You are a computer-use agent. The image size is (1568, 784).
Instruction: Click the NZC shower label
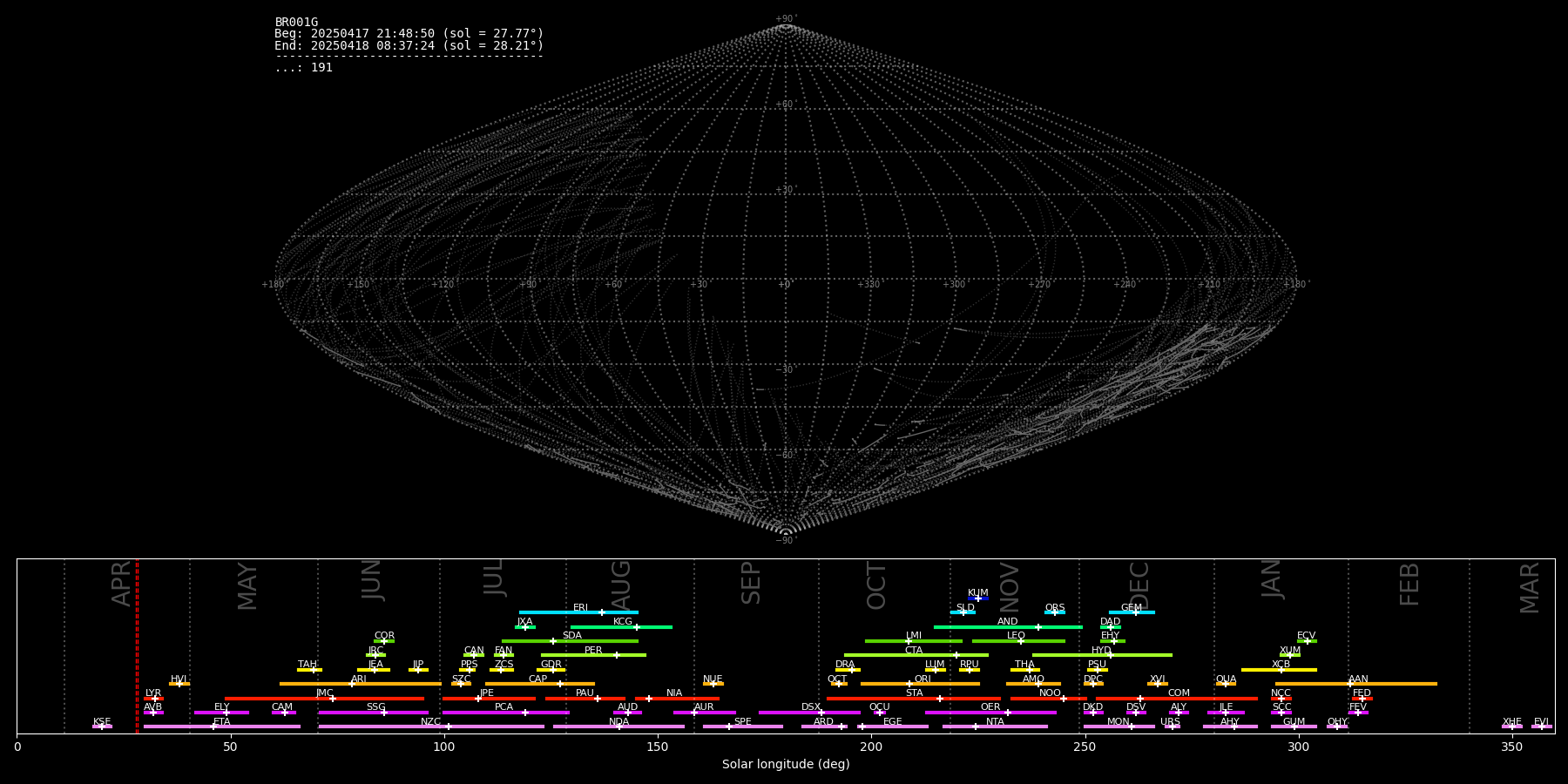point(431,722)
